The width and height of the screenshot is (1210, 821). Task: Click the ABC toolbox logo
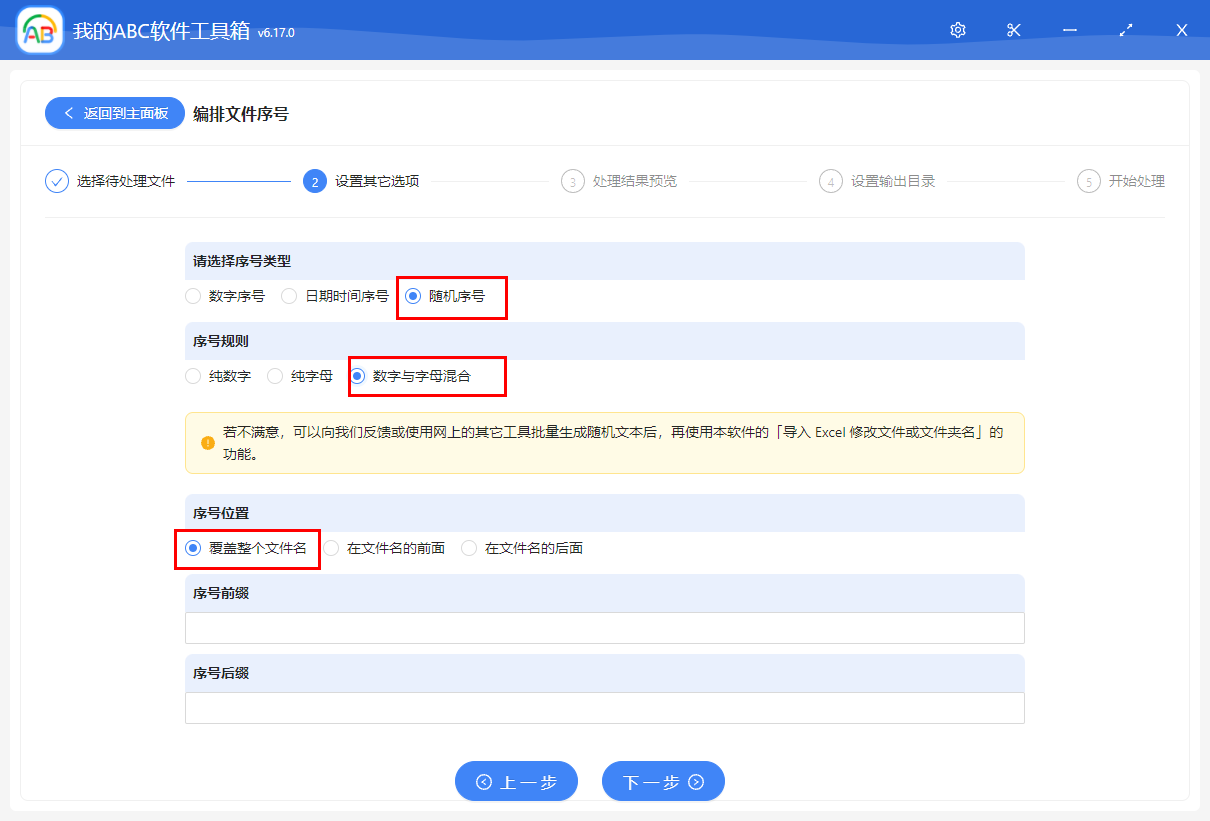click(38, 29)
